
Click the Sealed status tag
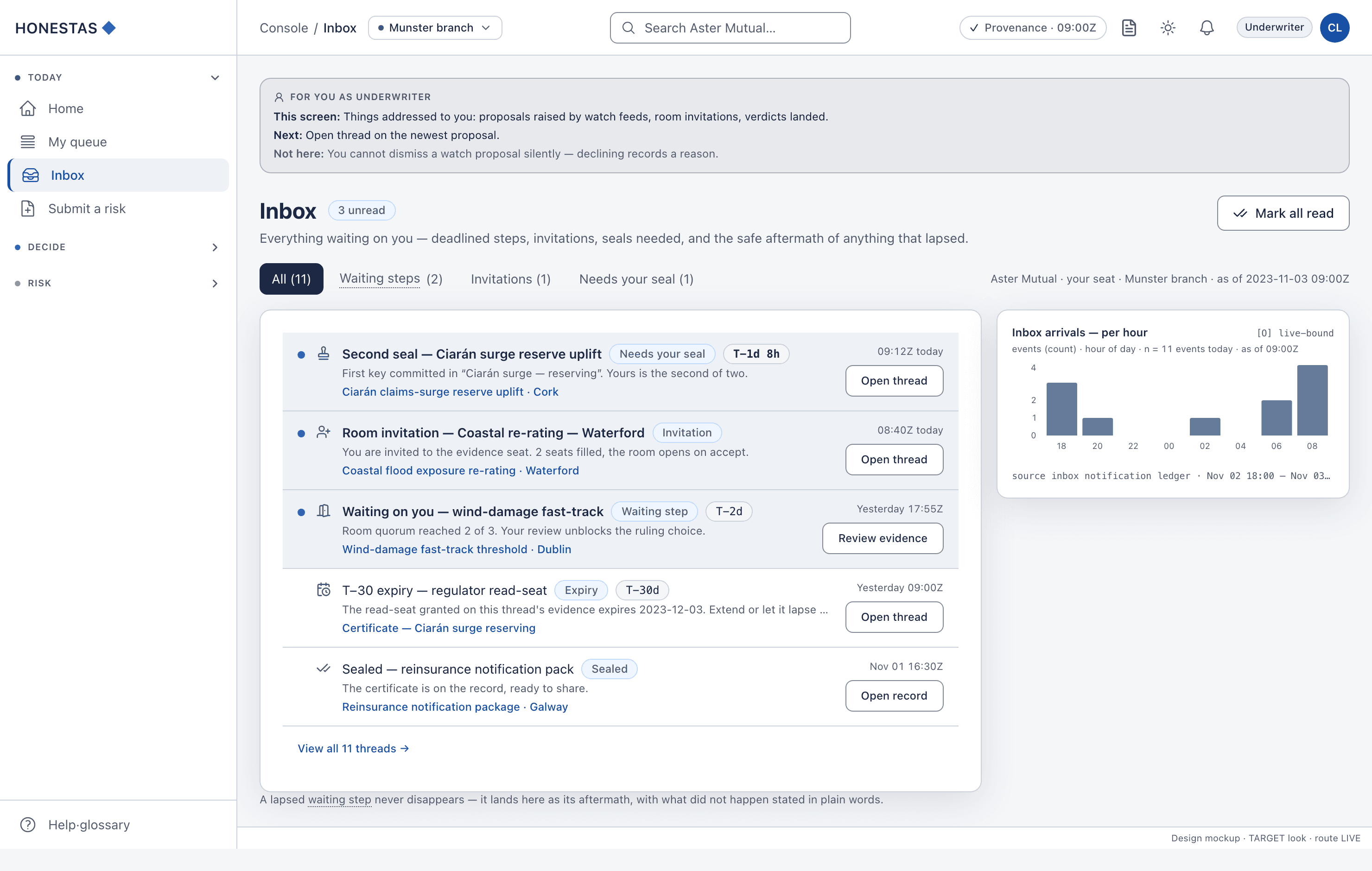[x=609, y=669]
